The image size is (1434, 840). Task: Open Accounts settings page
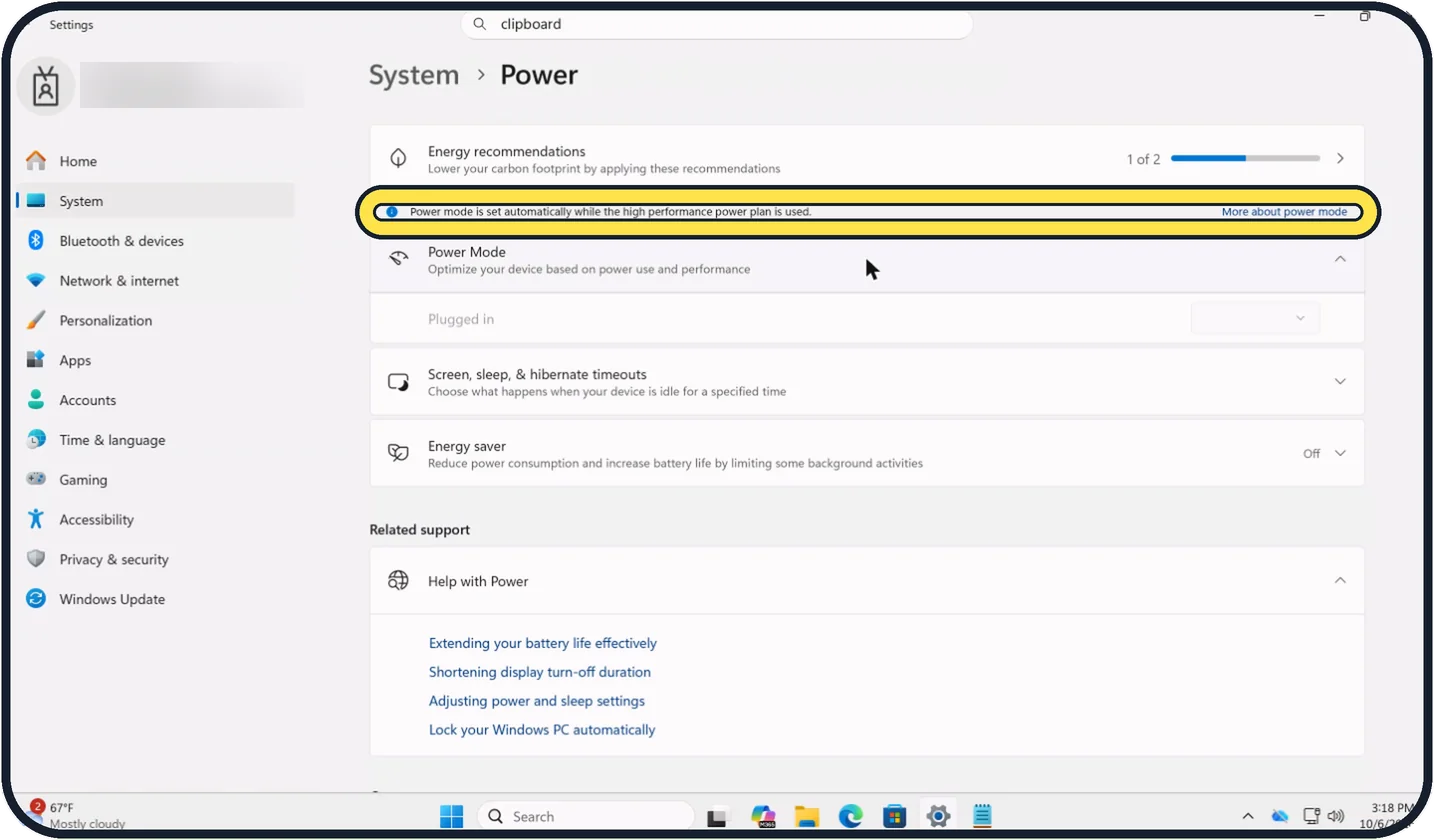pos(155,400)
